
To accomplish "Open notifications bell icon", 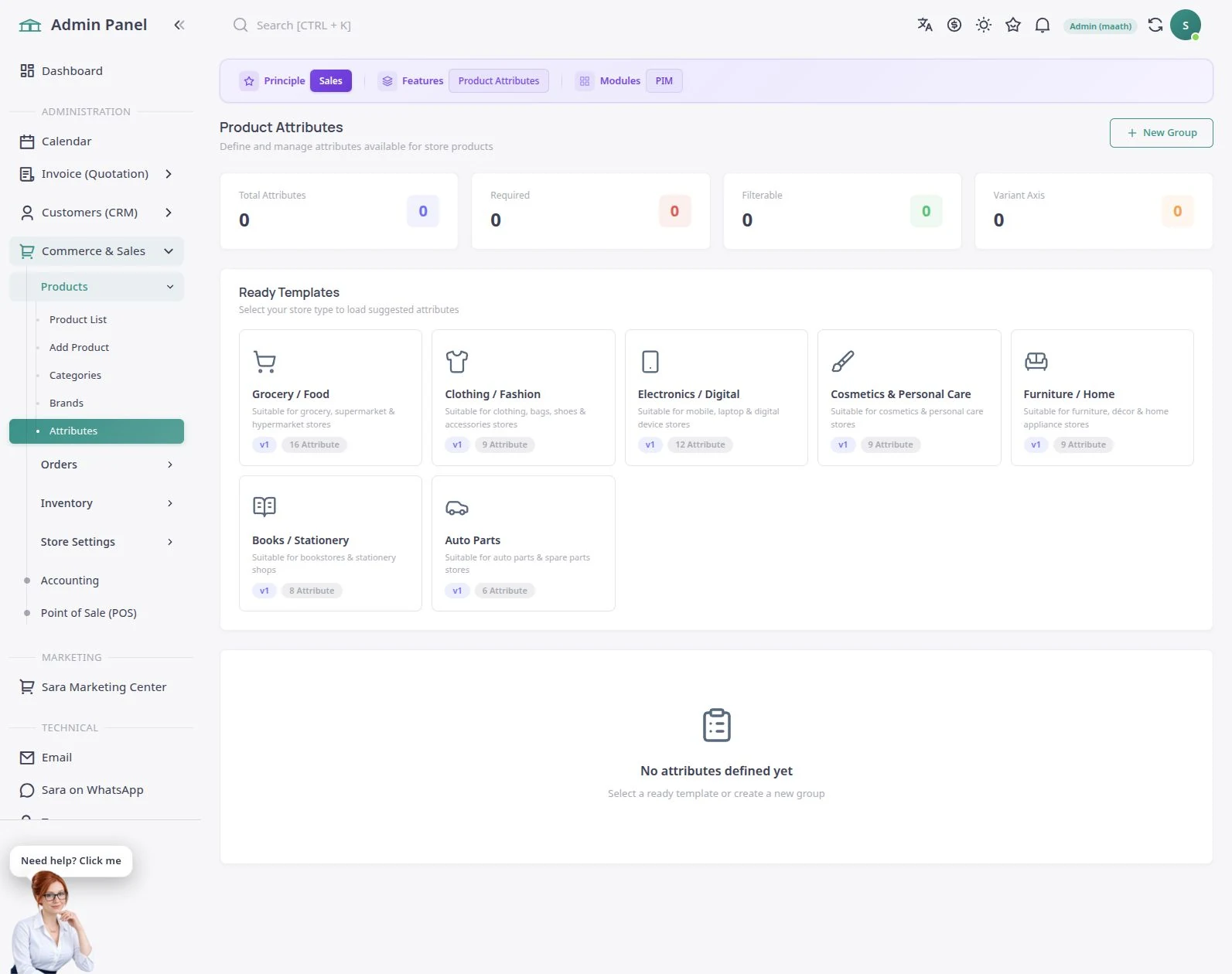I will pos(1043,25).
